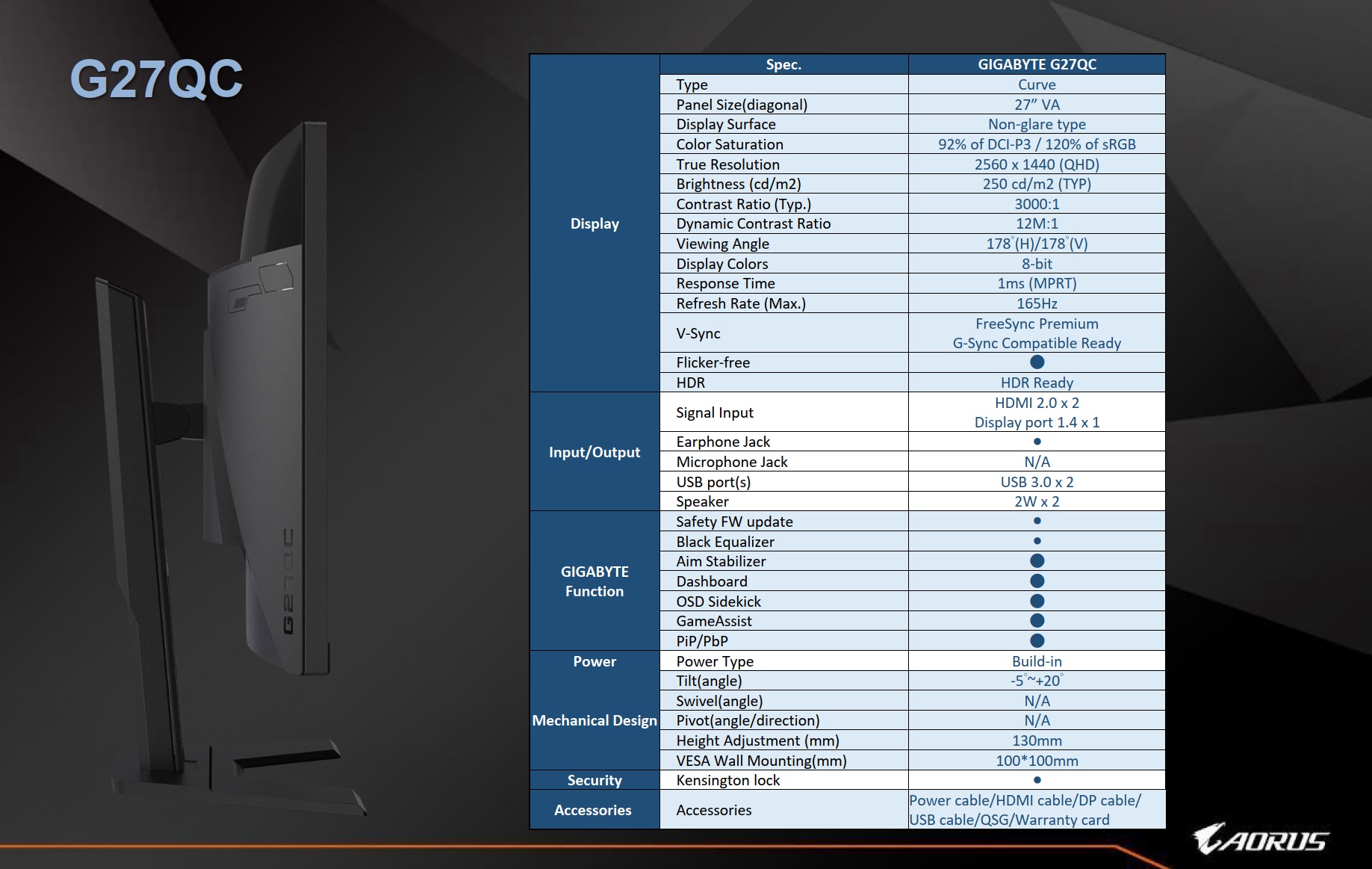Click the G27QC title heading

tap(156, 79)
